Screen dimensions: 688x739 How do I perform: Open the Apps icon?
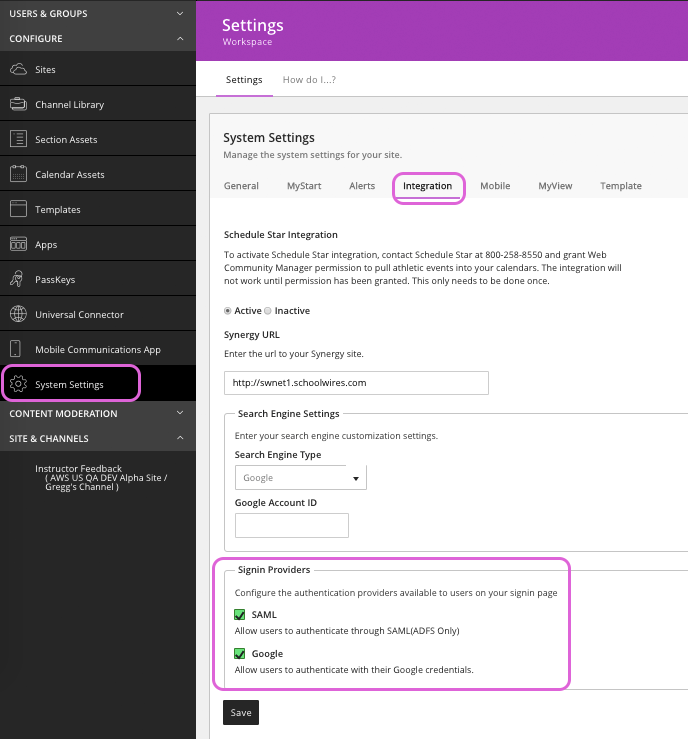point(17,245)
